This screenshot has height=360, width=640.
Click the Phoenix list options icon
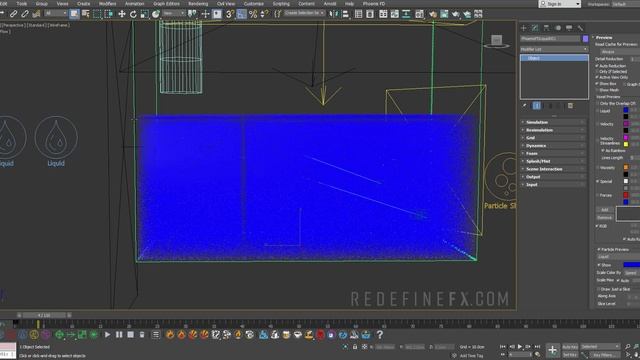156,335
